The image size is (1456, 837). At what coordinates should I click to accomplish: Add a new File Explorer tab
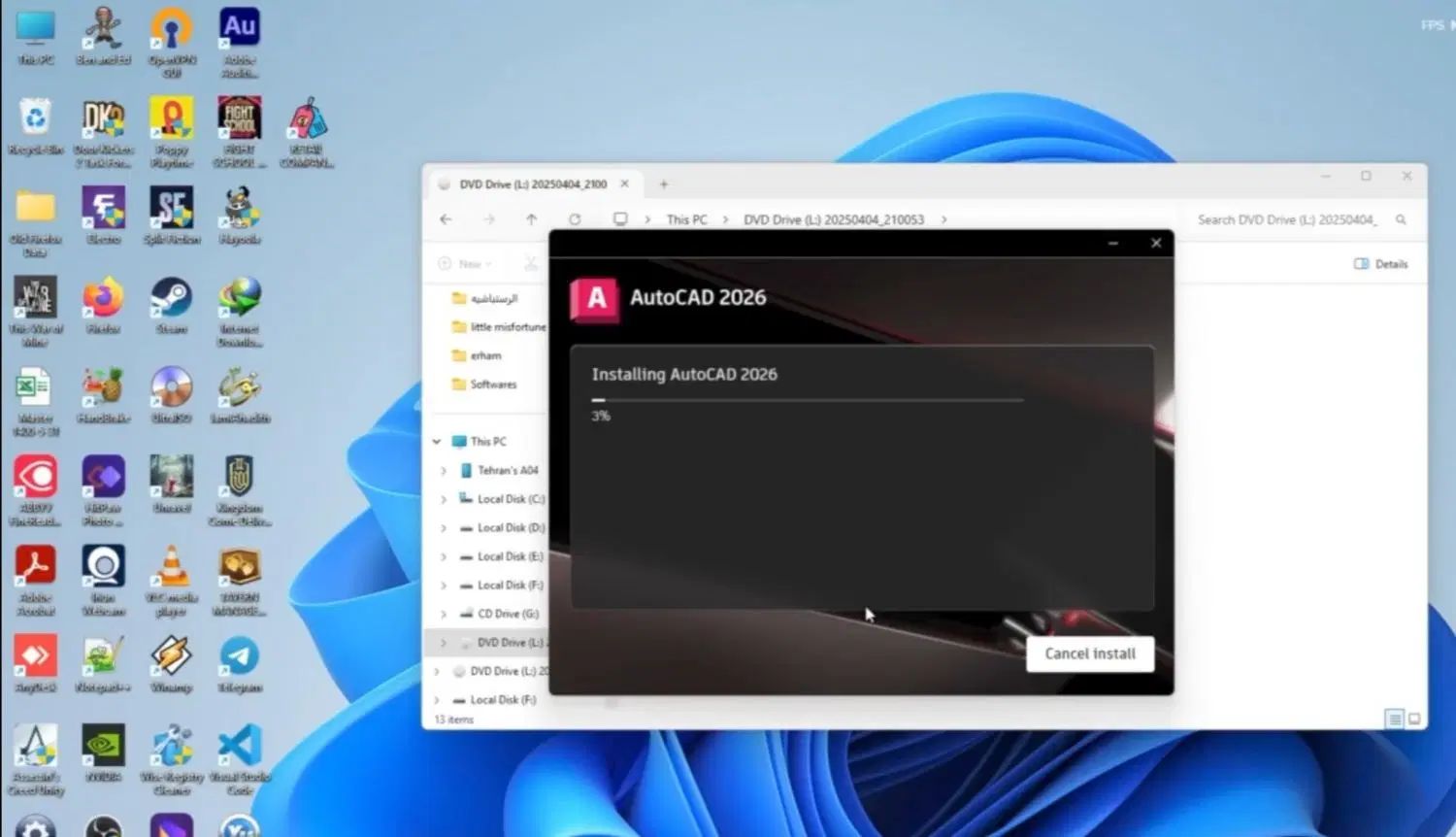point(664,184)
